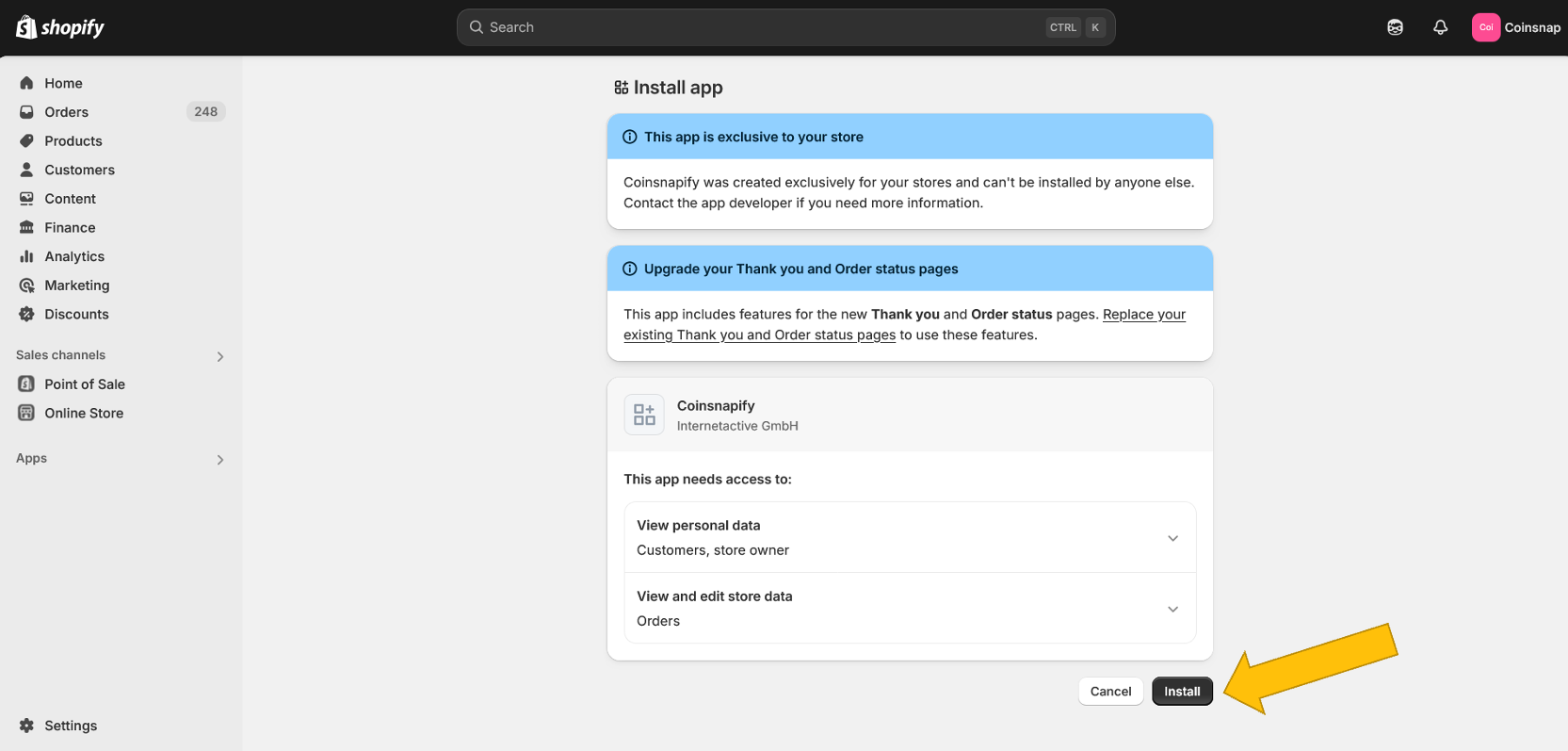The image size is (1568, 751).
Task: Click the Settings gear icon
Action: coord(26,726)
